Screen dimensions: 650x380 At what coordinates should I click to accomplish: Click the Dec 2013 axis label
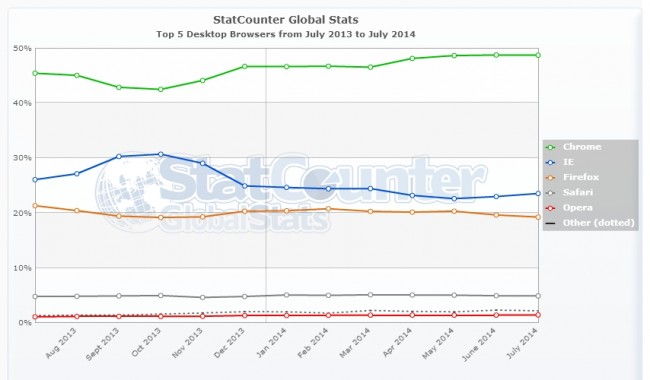tap(229, 343)
